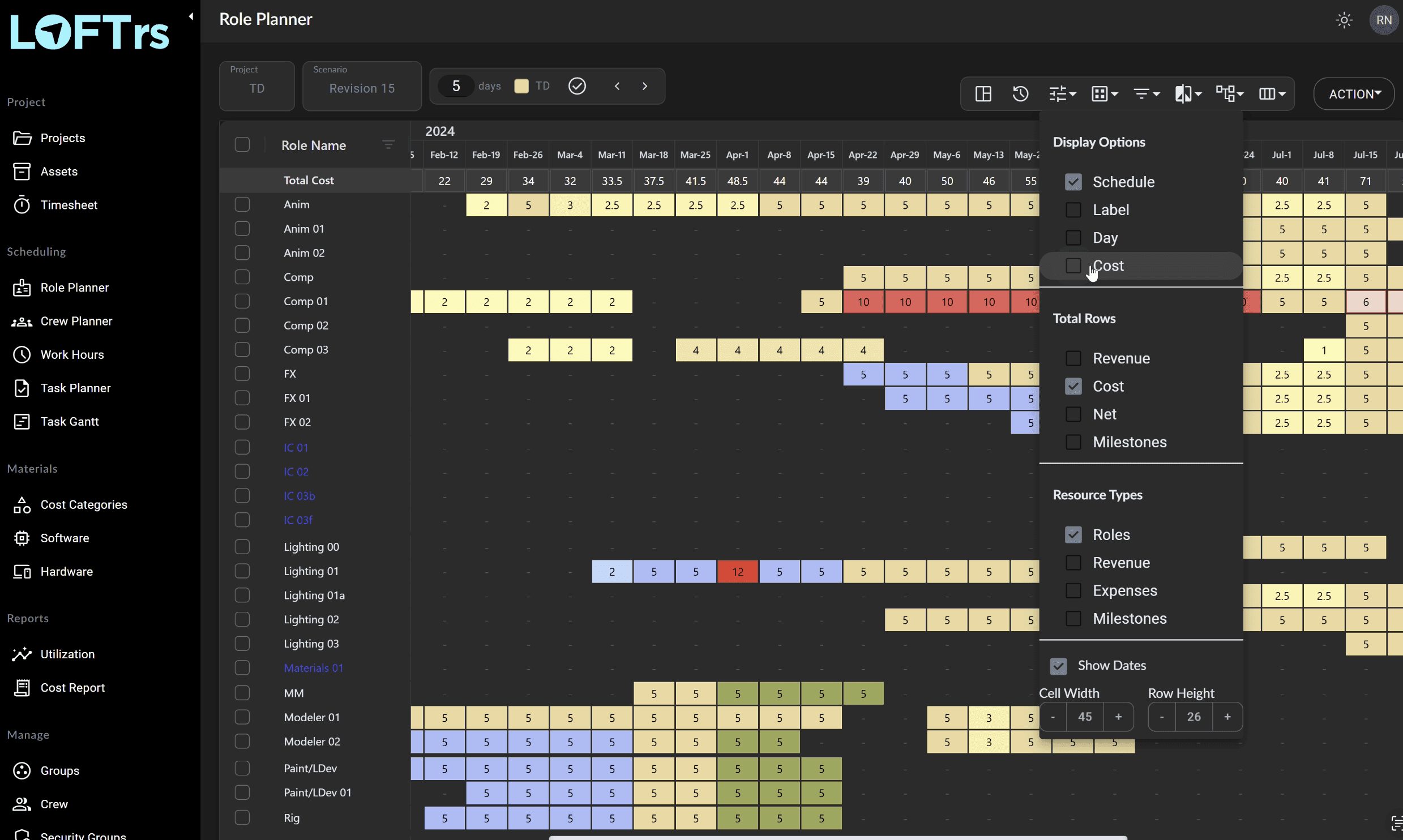Decrease Row Height with minus button

1162,717
